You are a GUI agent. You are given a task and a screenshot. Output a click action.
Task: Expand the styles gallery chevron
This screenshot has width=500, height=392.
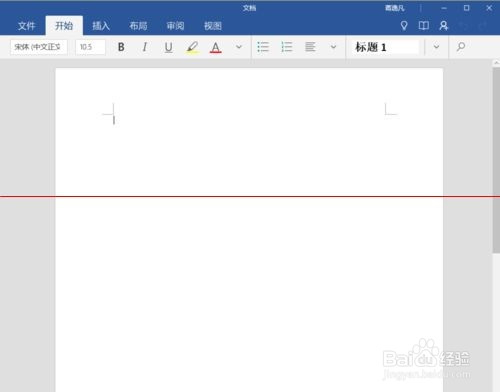click(436, 47)
